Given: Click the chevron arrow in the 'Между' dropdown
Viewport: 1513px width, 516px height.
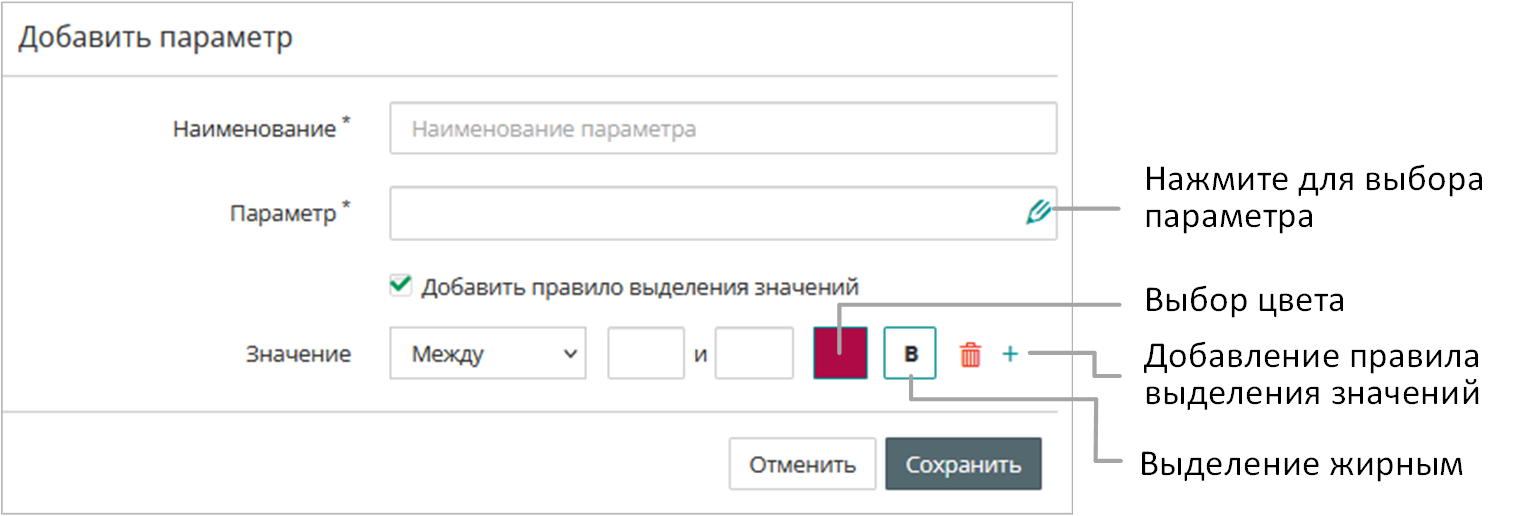Looking at the screenshot, I should (x=570, y=353).
